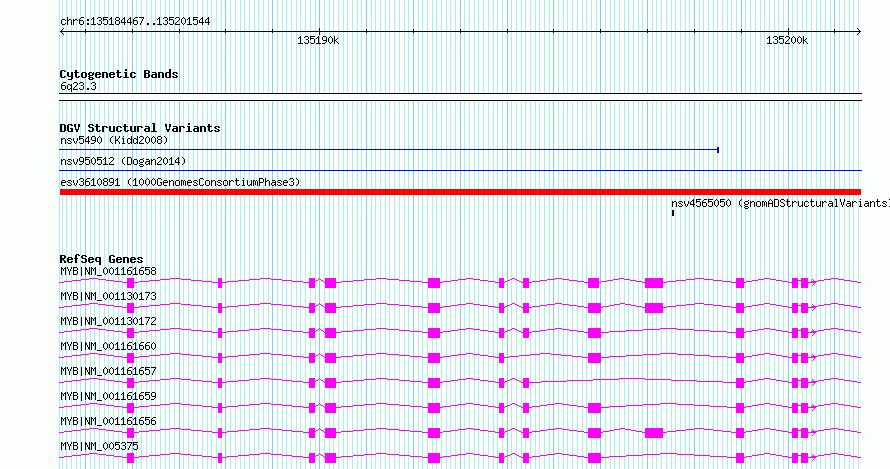Image resolution: width=890 pixels, height=469 pixels.
Task: Click the right arrowhead of the ruler
Action: tap(859, 32)
